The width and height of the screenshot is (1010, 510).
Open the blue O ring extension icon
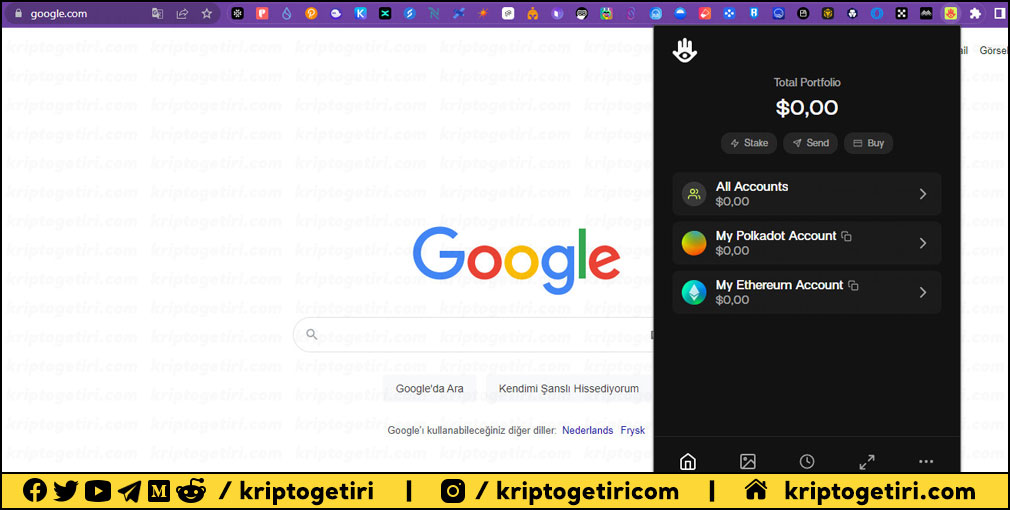click(877, 13)
